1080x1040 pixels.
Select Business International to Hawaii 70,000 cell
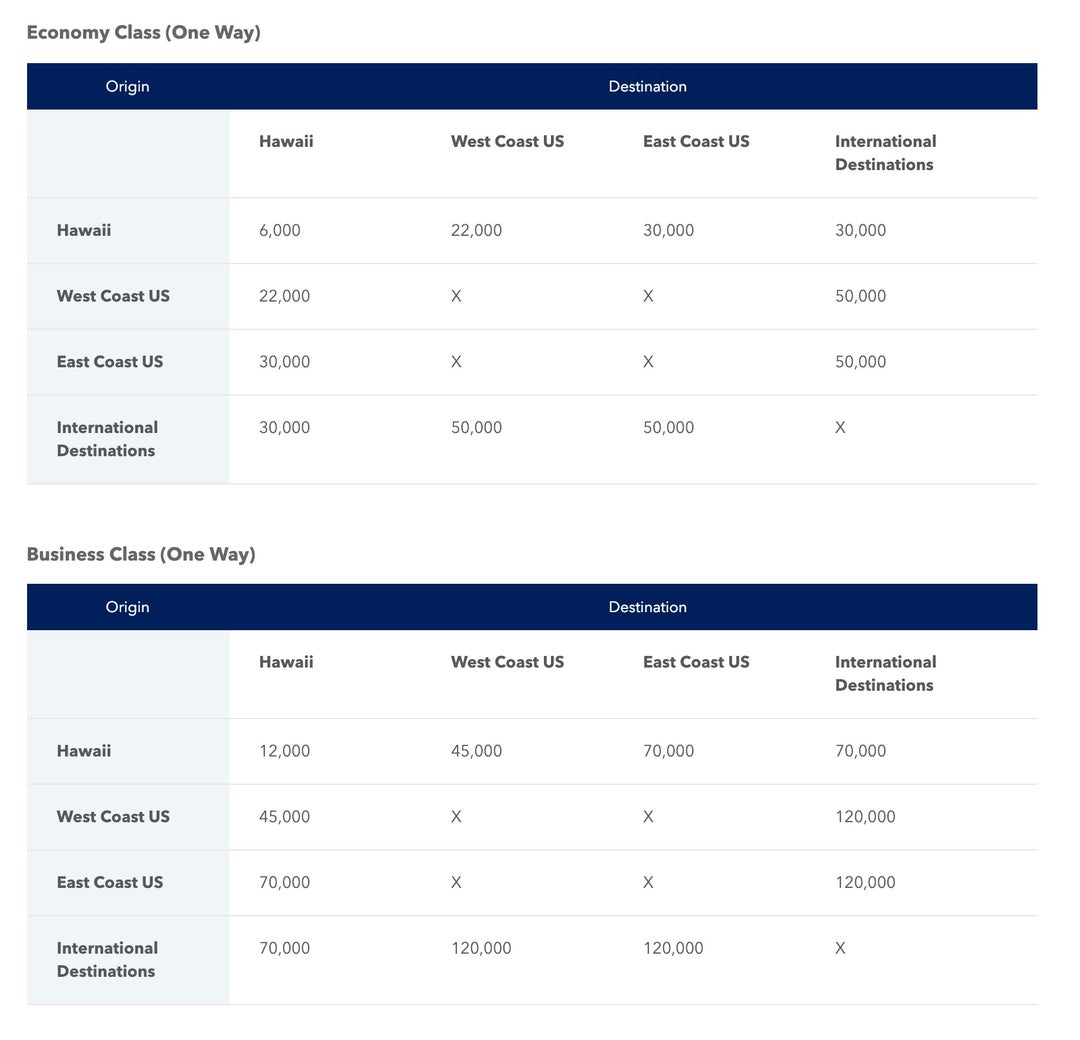[x=284, y=948]
